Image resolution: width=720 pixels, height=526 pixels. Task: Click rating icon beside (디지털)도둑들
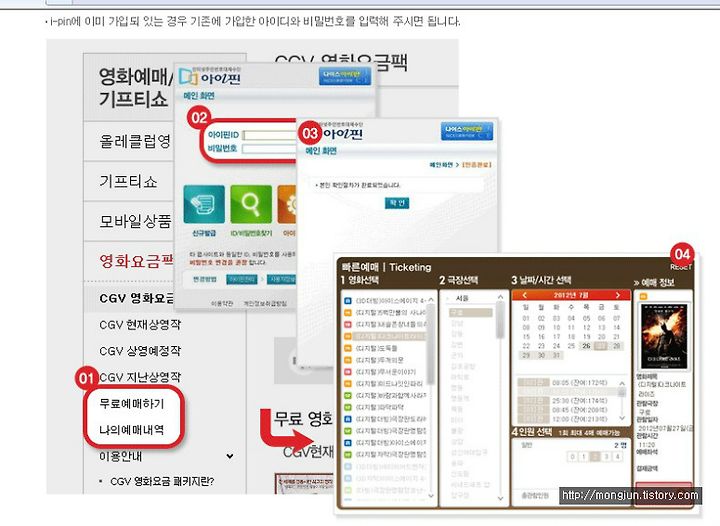coord(348,348)
